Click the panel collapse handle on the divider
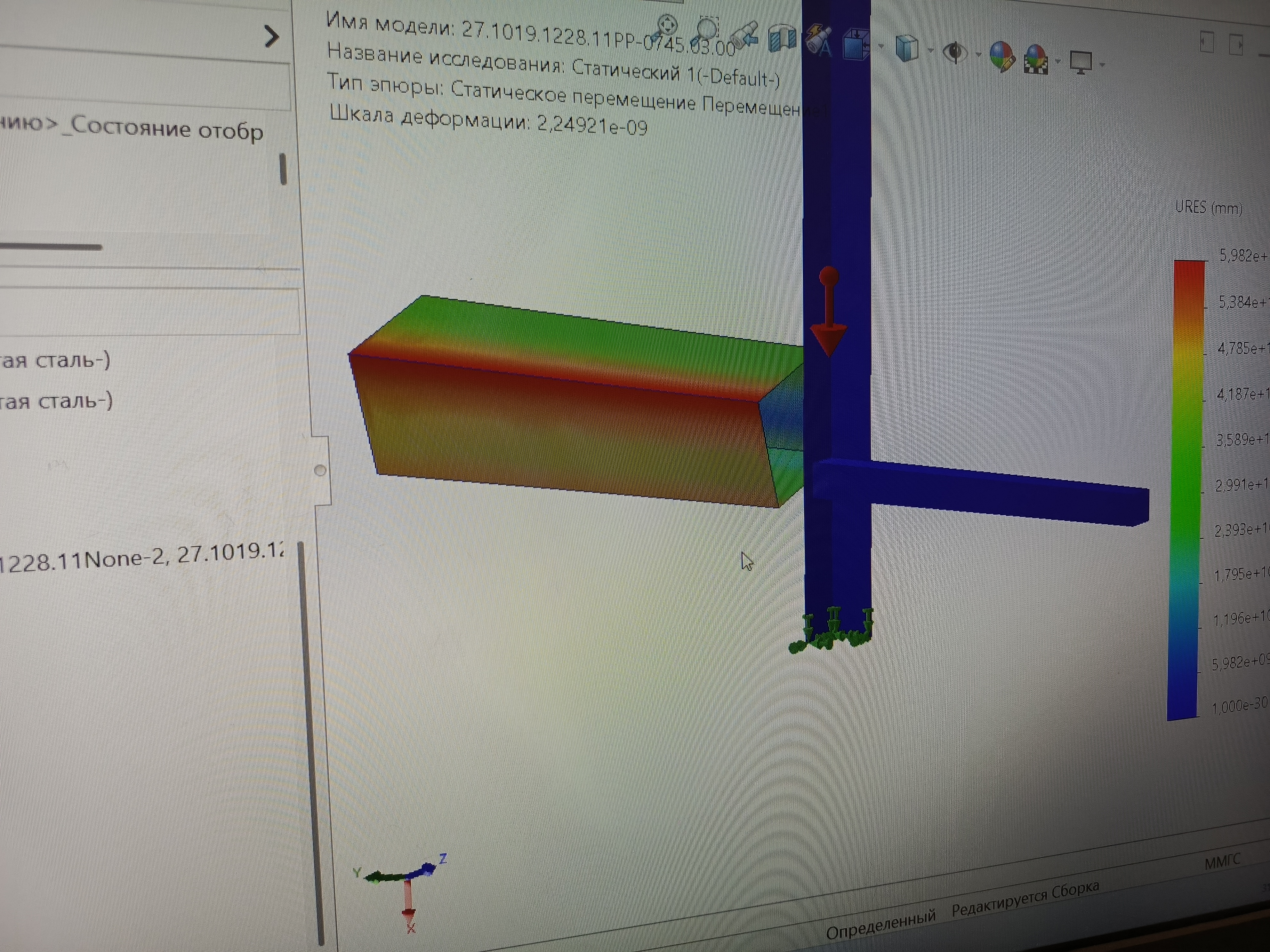The width and height of the screenshot is (1270, 952). [320, 471]
